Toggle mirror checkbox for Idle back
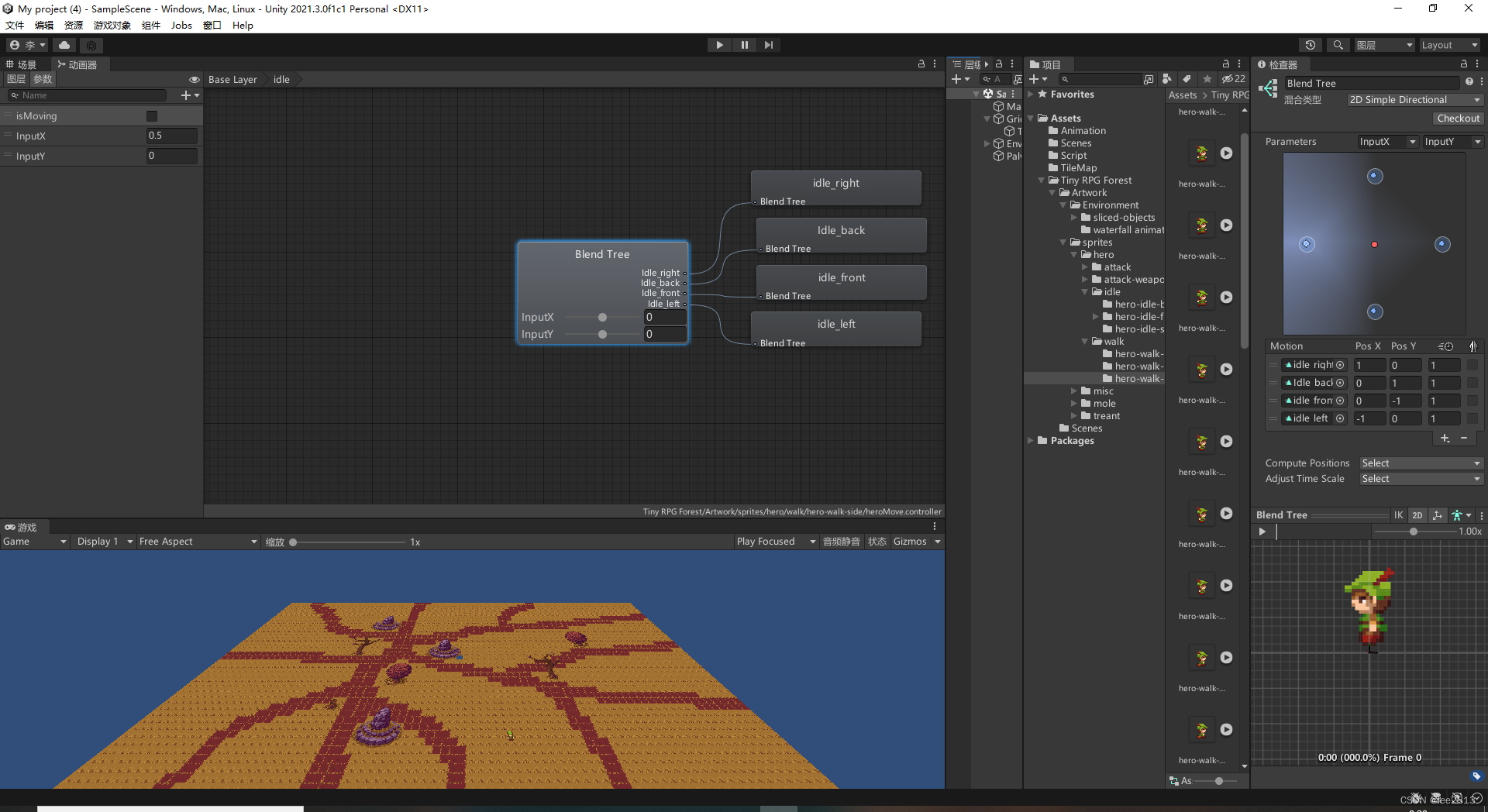 [x=1472, y=383]
